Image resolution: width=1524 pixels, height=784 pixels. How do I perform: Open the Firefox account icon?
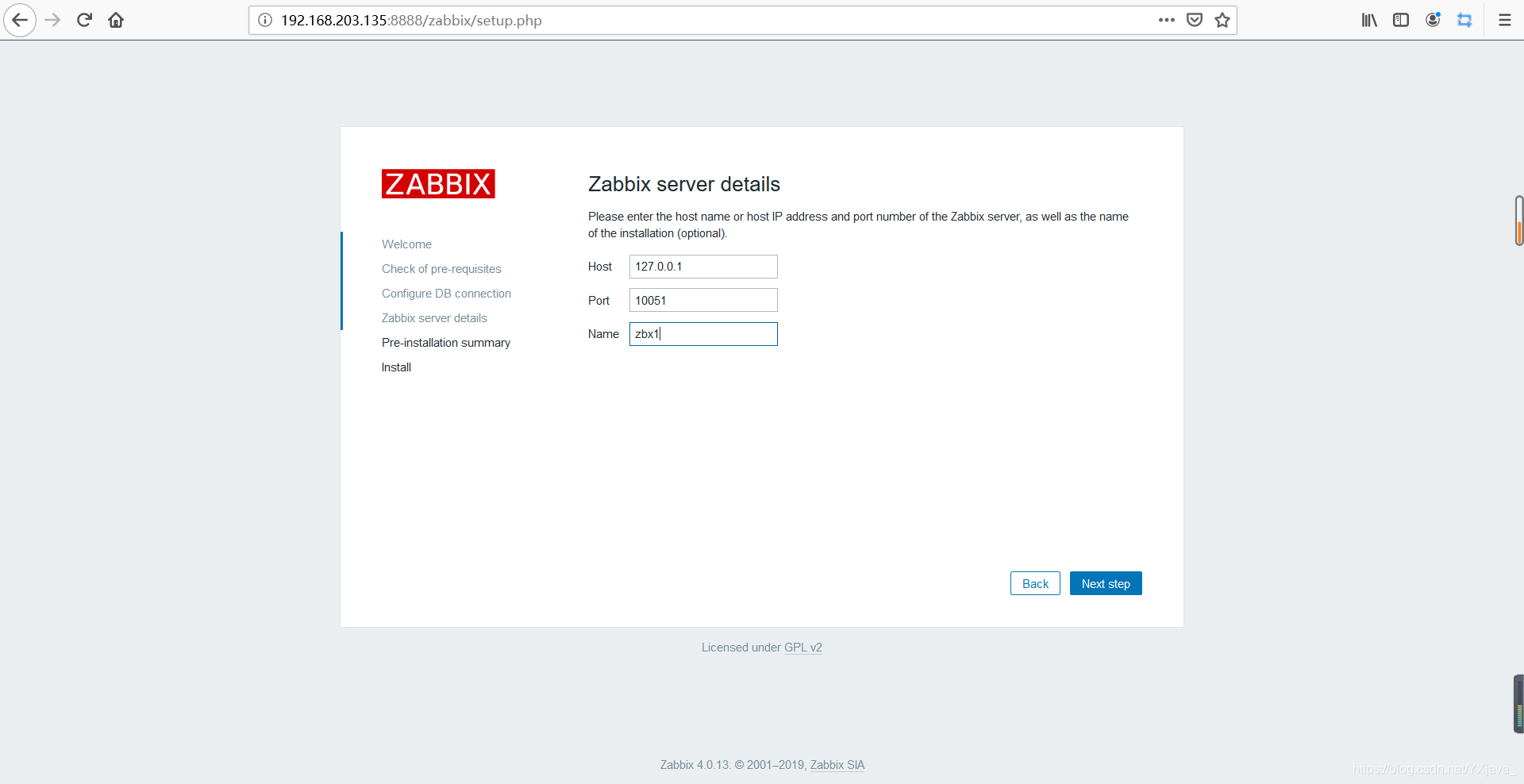tap(1433, 20)
